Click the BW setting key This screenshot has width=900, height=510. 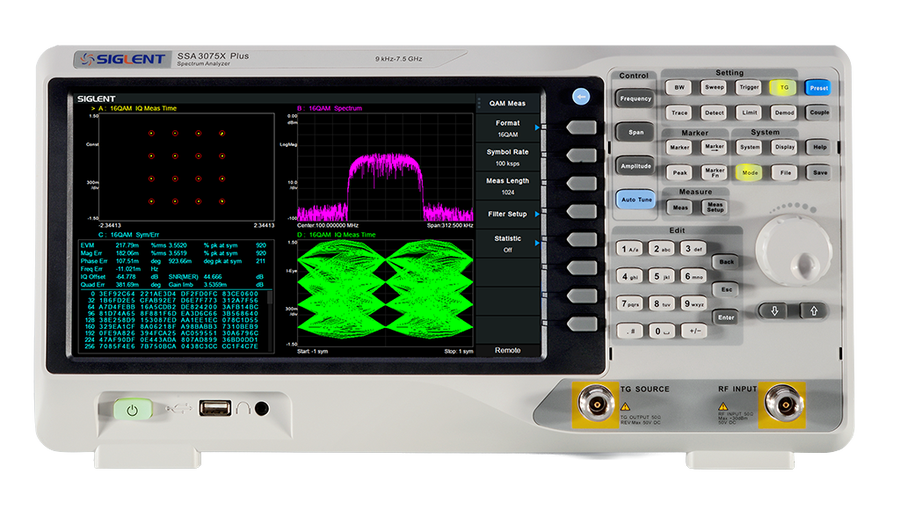679,87
